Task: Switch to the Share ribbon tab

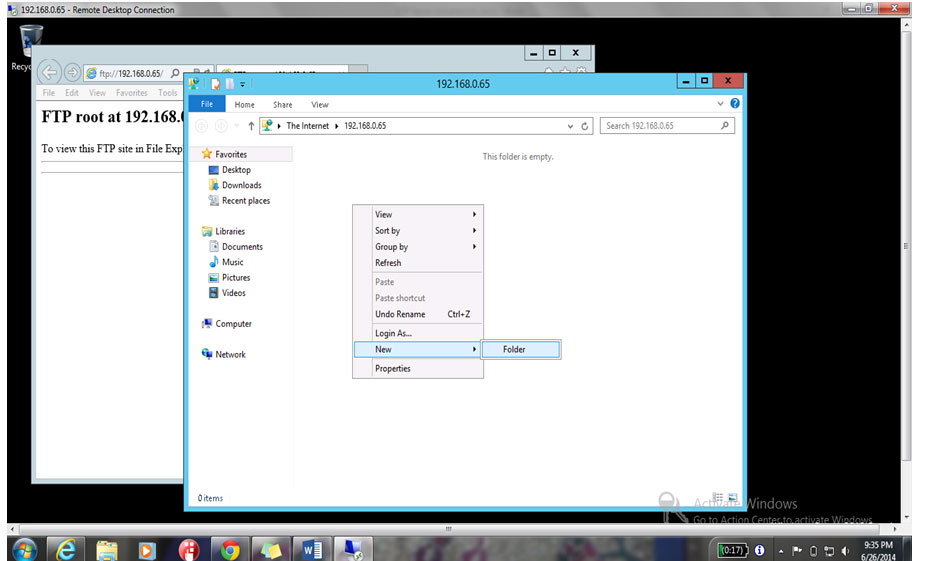Action: 283,105
